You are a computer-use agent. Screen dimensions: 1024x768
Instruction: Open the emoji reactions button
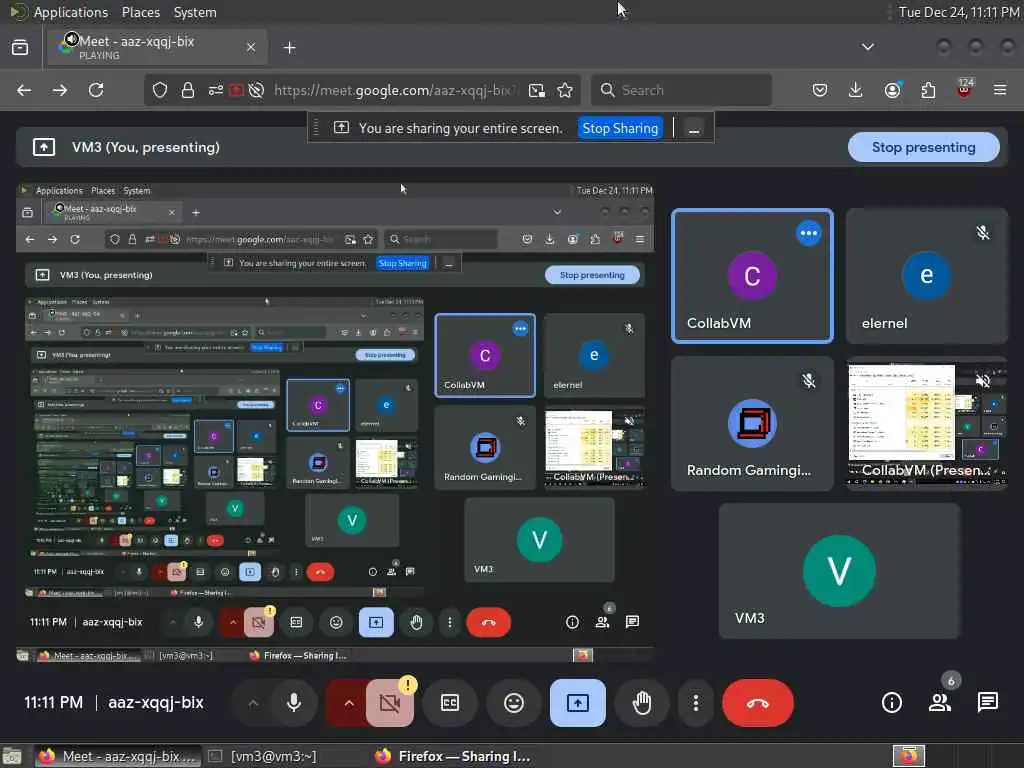point(514,703)
